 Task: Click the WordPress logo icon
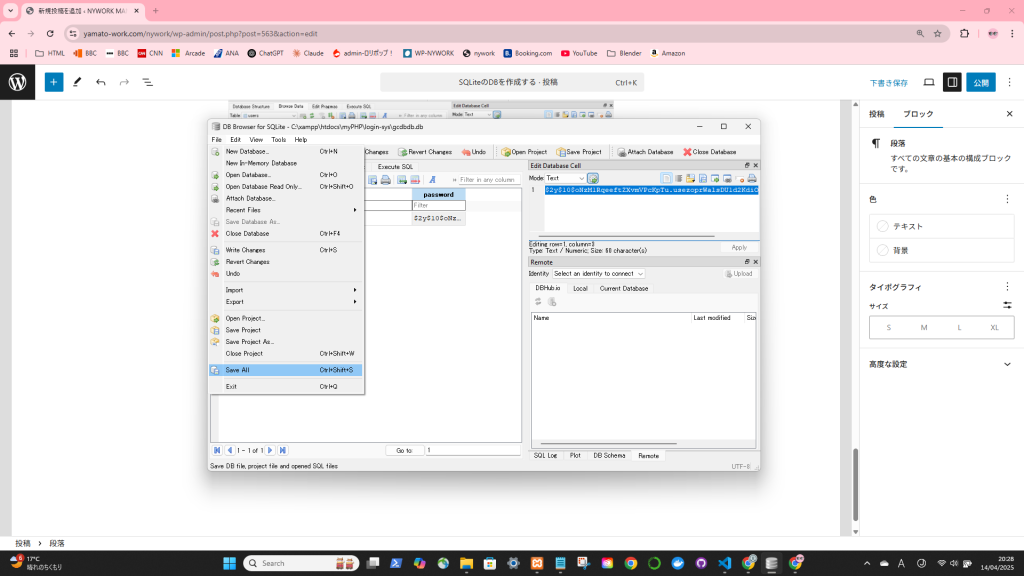pos(17,82)
